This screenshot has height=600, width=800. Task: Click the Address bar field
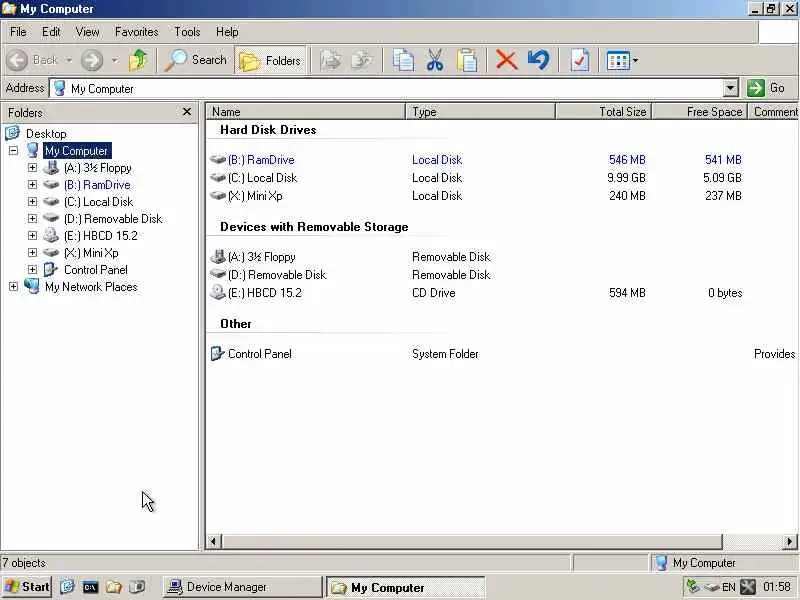(x=387, y=88)
